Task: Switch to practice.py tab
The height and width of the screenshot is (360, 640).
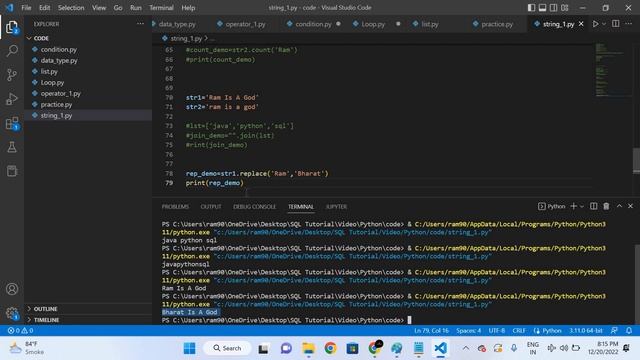Action: point(497,24)
